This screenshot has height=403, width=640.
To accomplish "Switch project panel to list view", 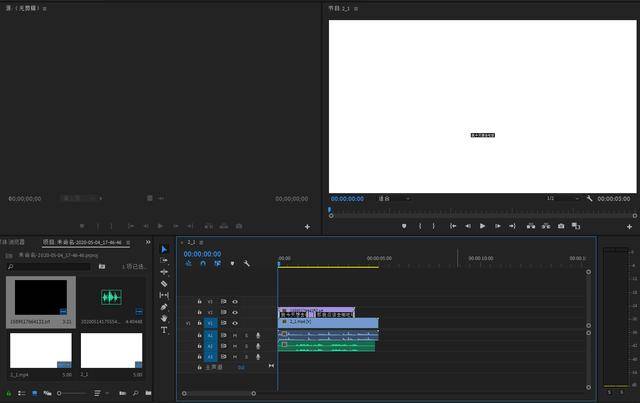I will (x=22, y=393).
